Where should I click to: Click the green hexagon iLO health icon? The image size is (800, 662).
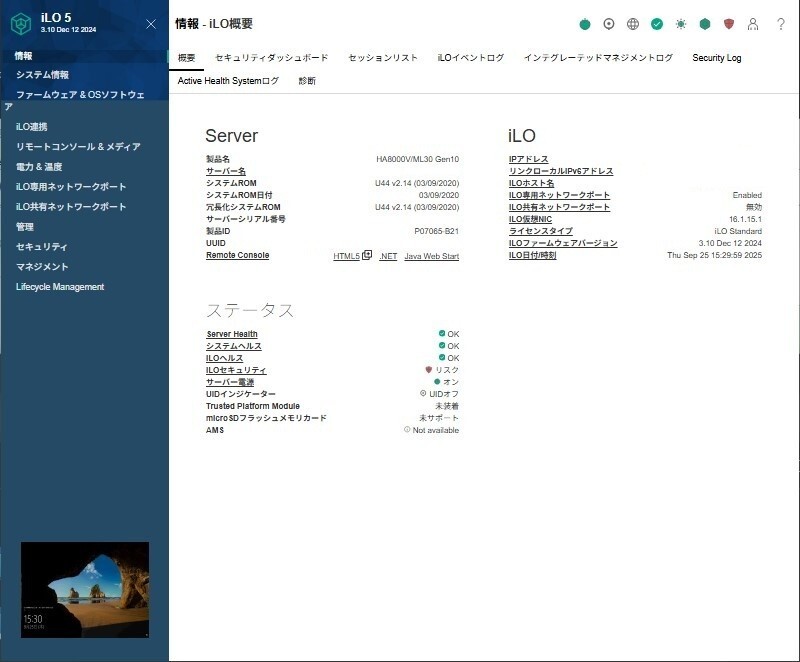point(705,24)
